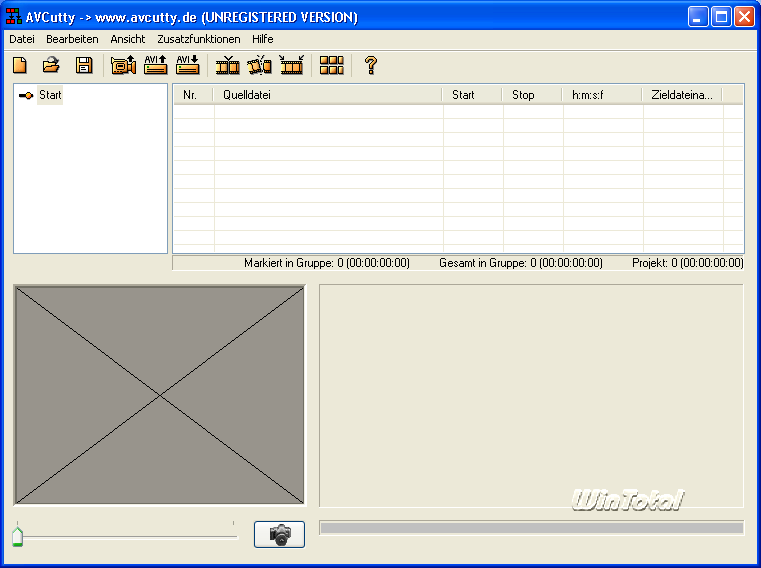The height and width of the screenshot is (568, 761).
Task: Click the AVI up-arrow toolbar icon
Action: [x=156, y=65]
